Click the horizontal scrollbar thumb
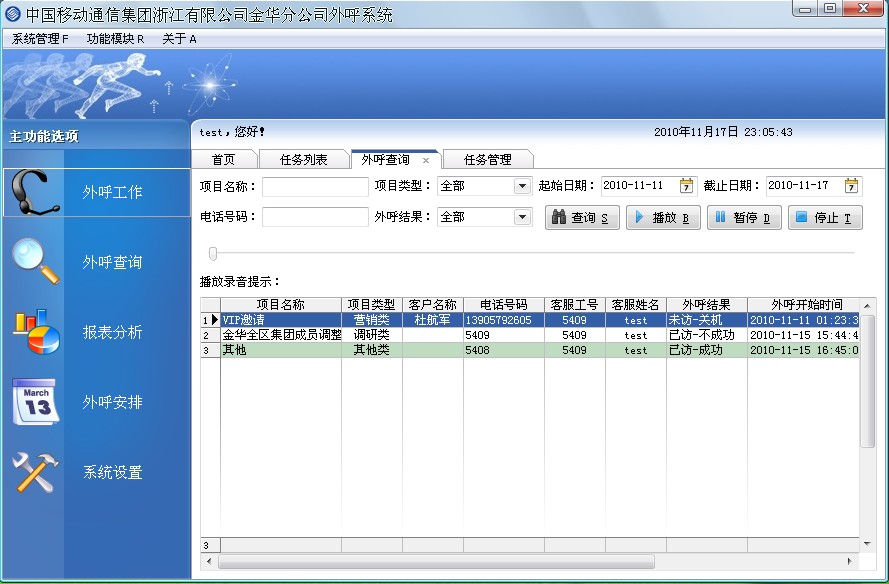 coord(436,561)
